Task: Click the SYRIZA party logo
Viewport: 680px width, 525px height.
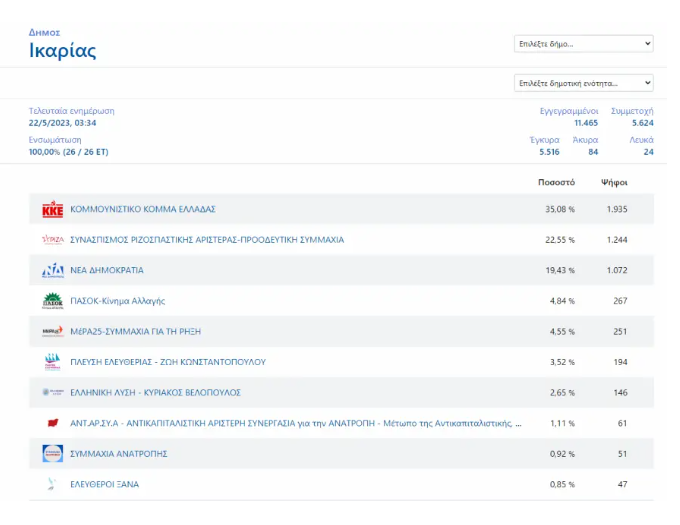Action: (52, 240)
